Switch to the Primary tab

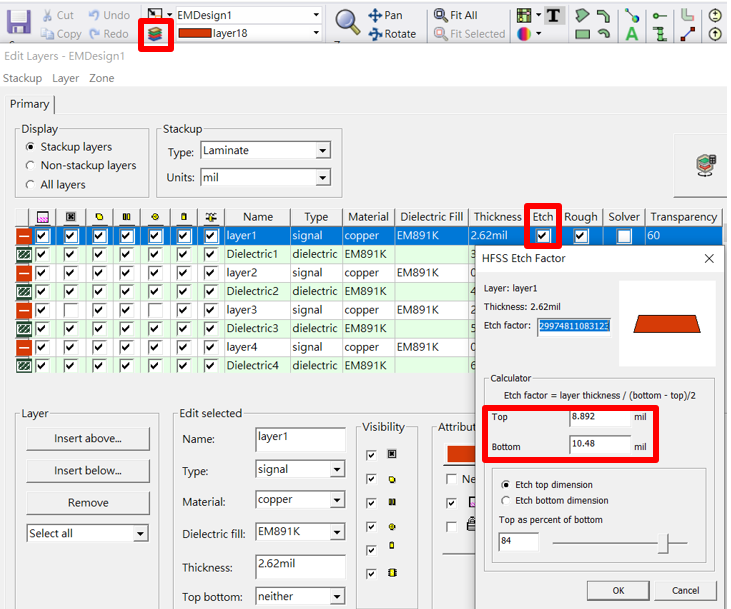coord(29,104)
